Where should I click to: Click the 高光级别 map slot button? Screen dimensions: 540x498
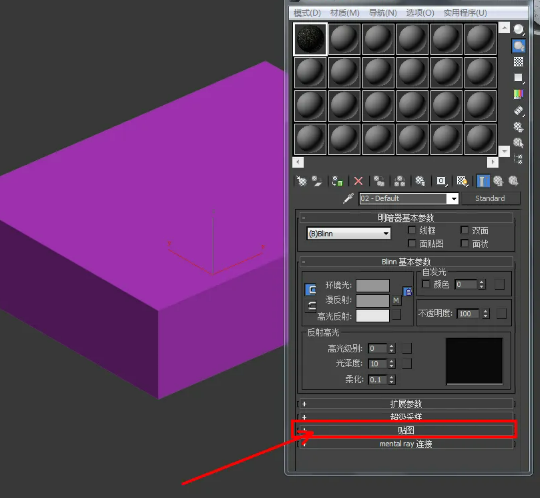(x=407, y=348)
